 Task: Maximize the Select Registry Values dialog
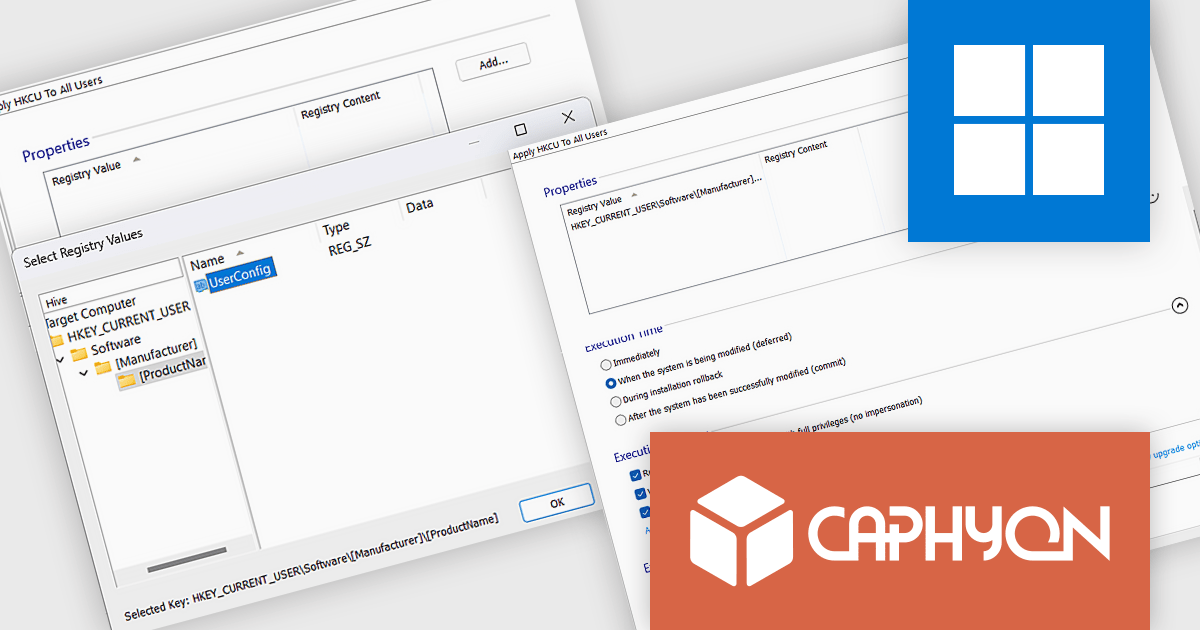pos(520,130)
